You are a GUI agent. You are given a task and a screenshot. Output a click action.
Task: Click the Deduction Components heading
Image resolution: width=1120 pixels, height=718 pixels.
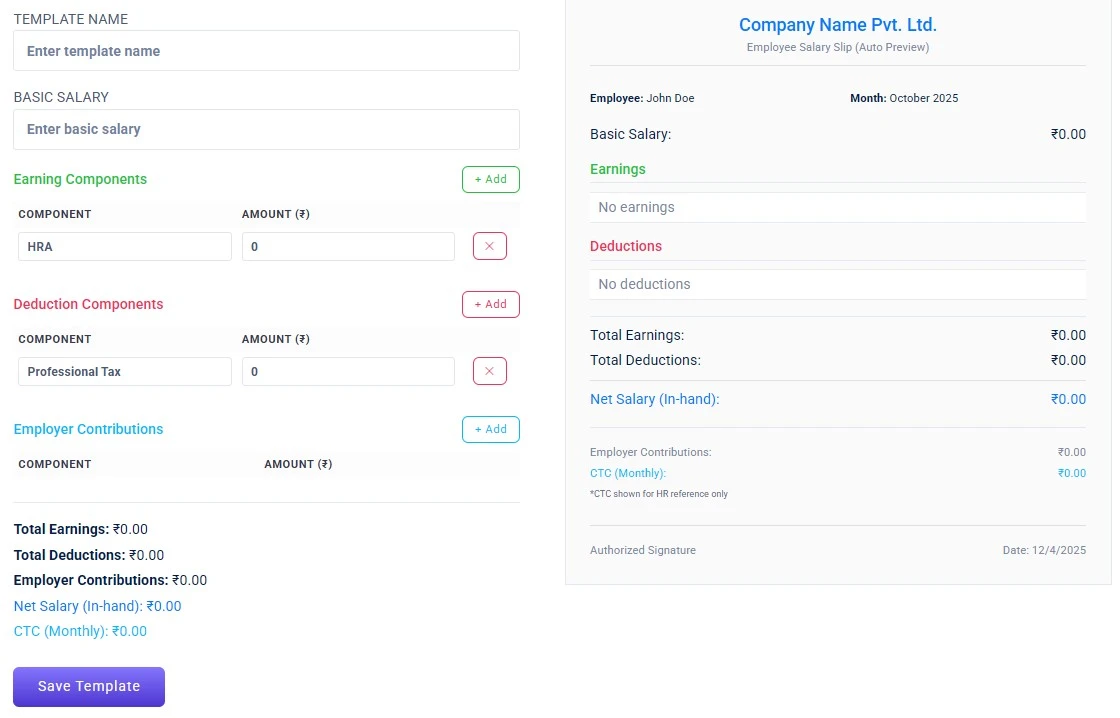[x=88, y=304]
